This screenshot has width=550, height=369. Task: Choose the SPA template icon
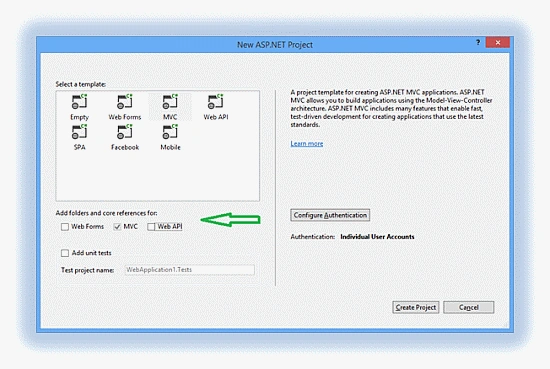point(79,132)
